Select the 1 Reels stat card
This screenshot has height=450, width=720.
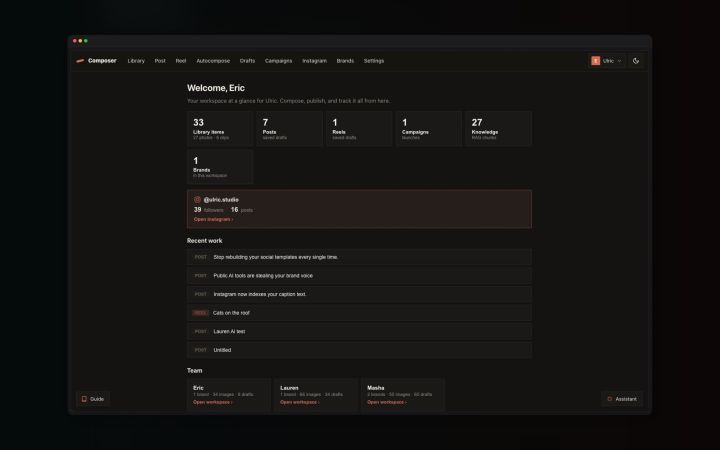pos(359,129)
